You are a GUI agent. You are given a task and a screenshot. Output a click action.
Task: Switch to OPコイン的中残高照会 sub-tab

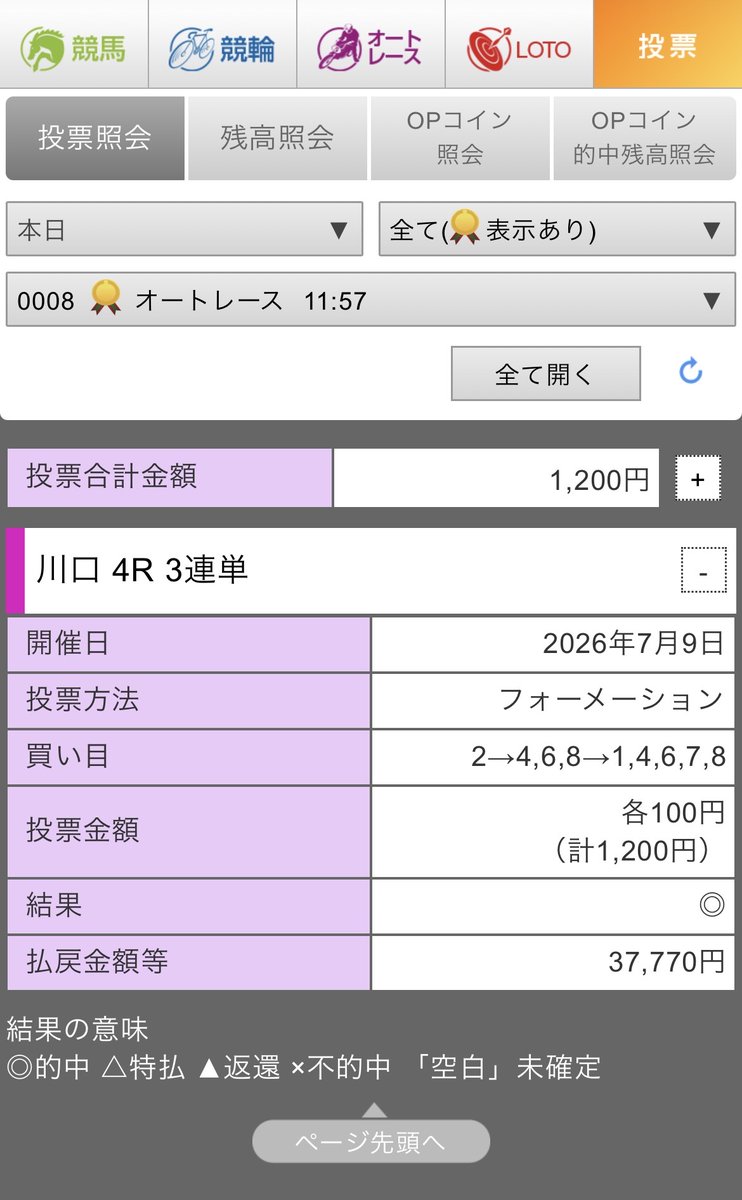[644, 138]
